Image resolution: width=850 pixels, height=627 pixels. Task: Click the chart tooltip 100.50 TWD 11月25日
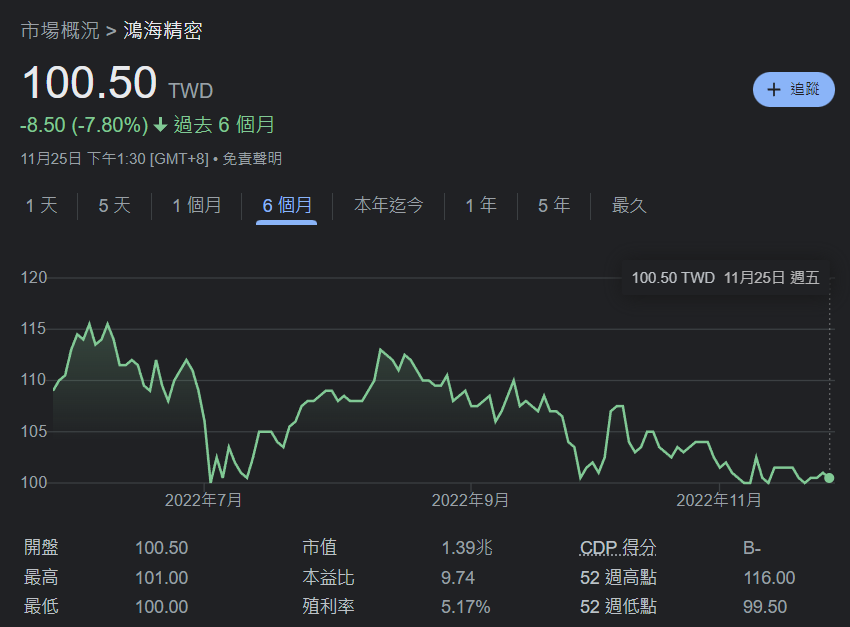tap(725, 278)
